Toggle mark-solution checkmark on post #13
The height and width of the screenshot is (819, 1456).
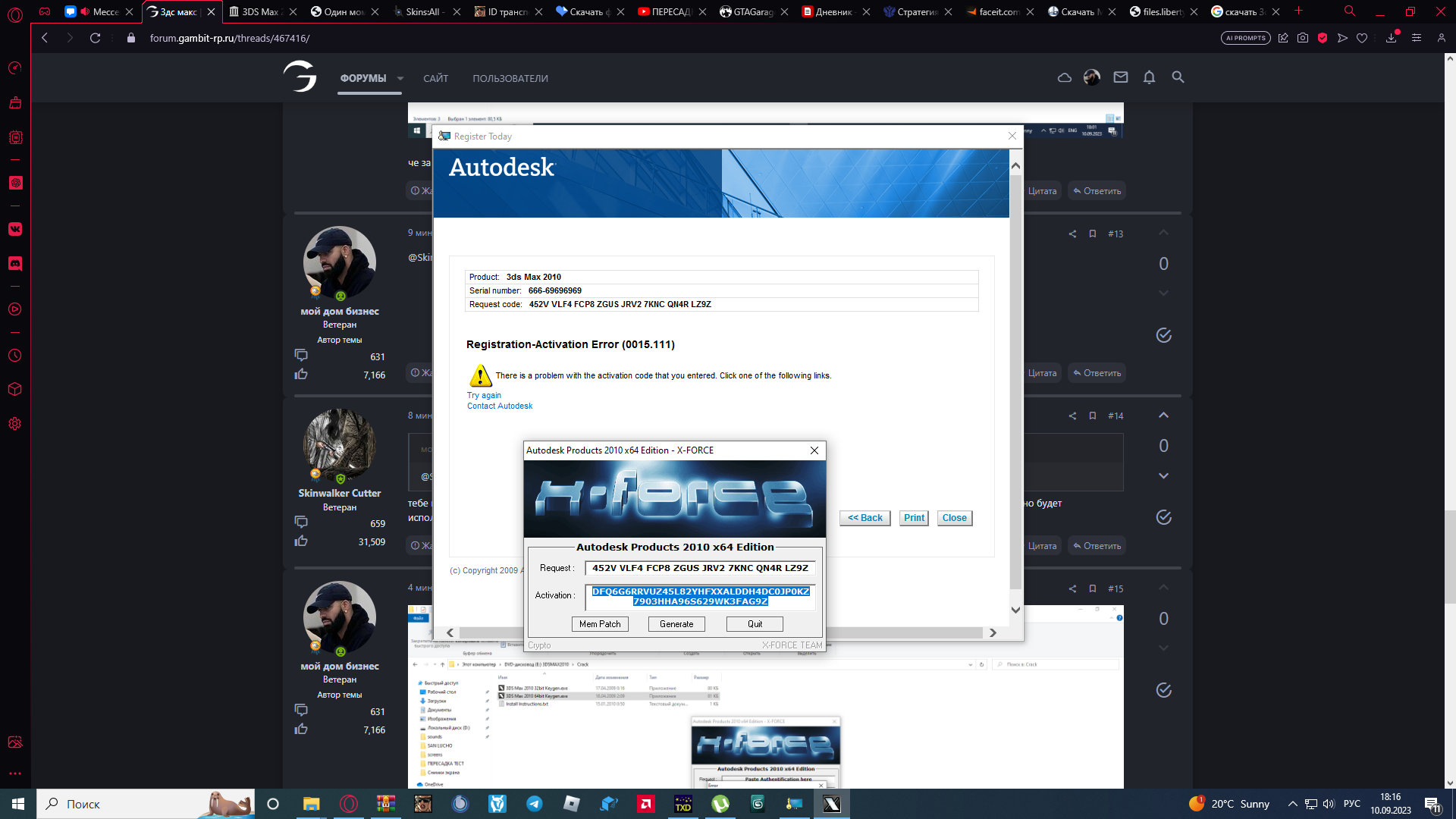(1163, 335)
